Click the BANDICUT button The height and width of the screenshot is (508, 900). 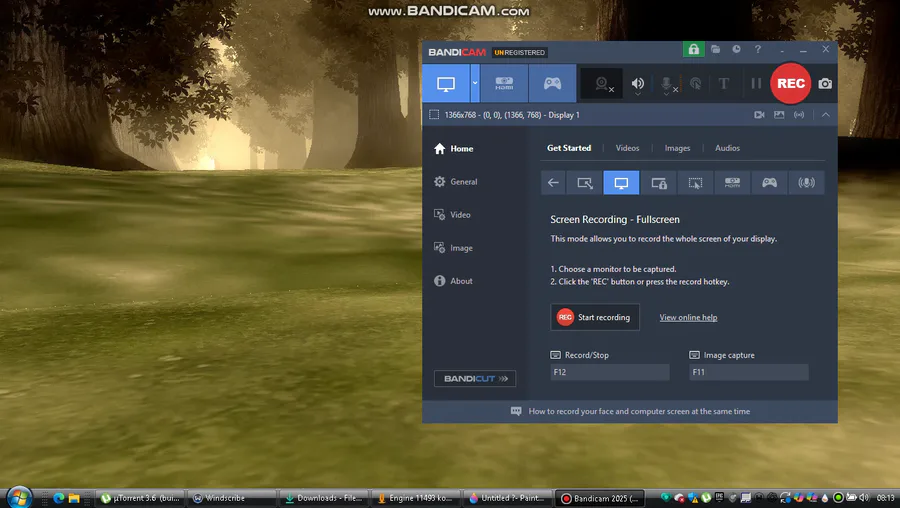pos(475,379)
